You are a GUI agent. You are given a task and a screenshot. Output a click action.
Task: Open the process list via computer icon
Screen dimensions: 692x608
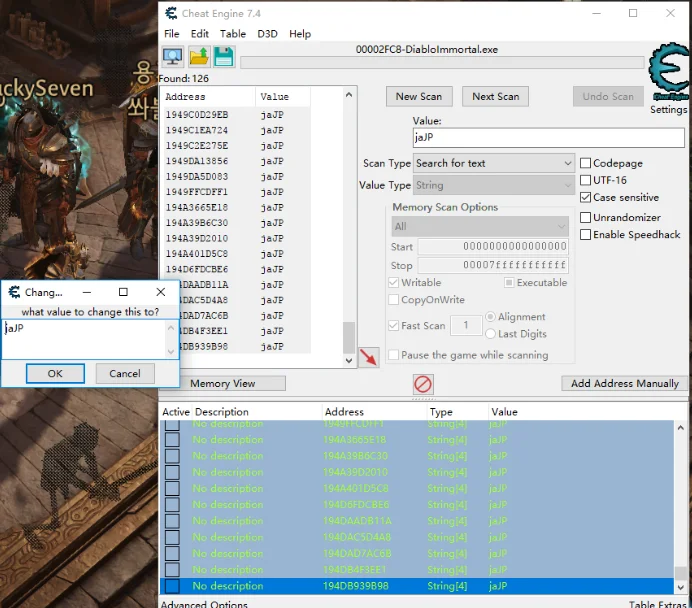(173, 57)
